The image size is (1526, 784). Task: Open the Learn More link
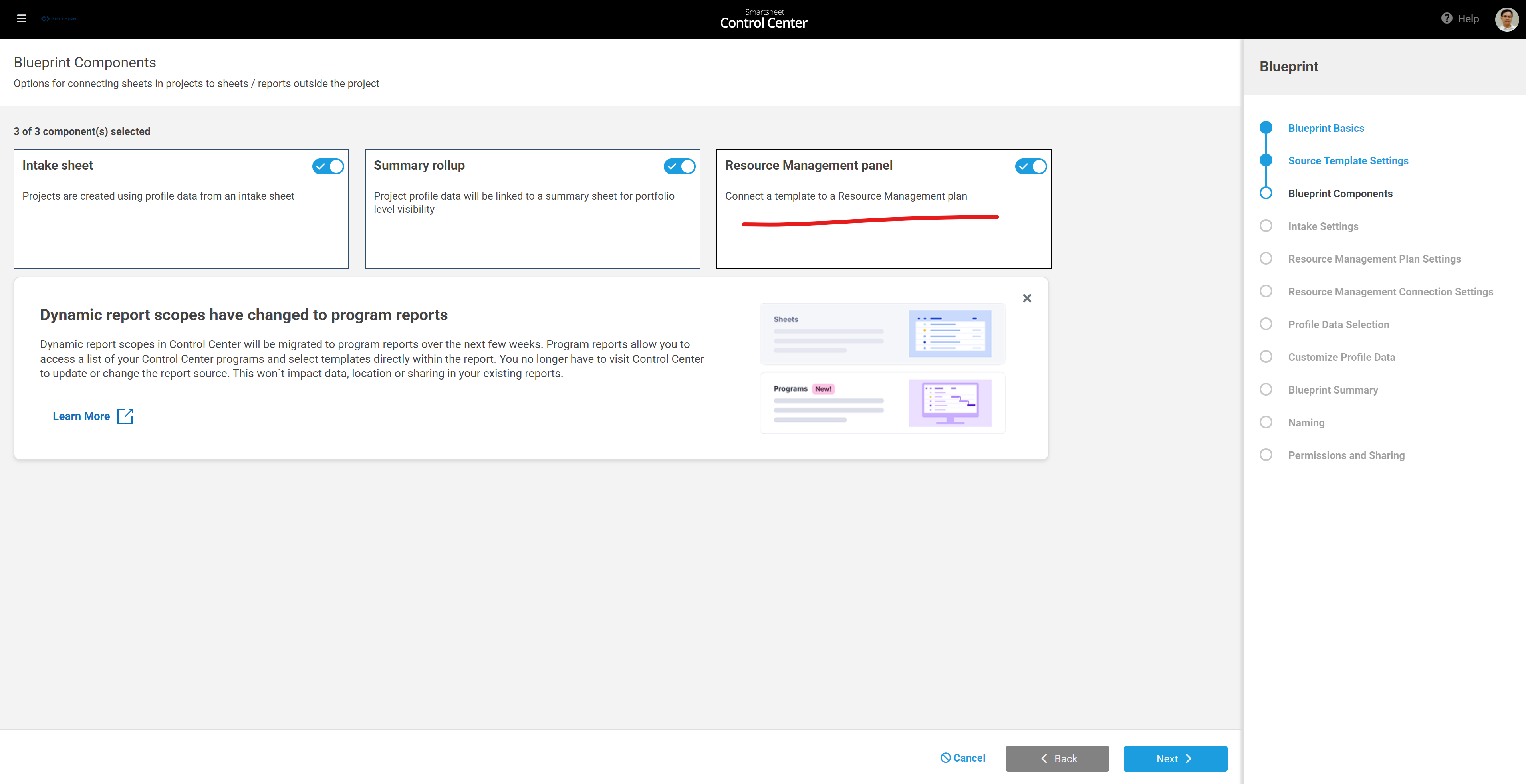point(81,416)
